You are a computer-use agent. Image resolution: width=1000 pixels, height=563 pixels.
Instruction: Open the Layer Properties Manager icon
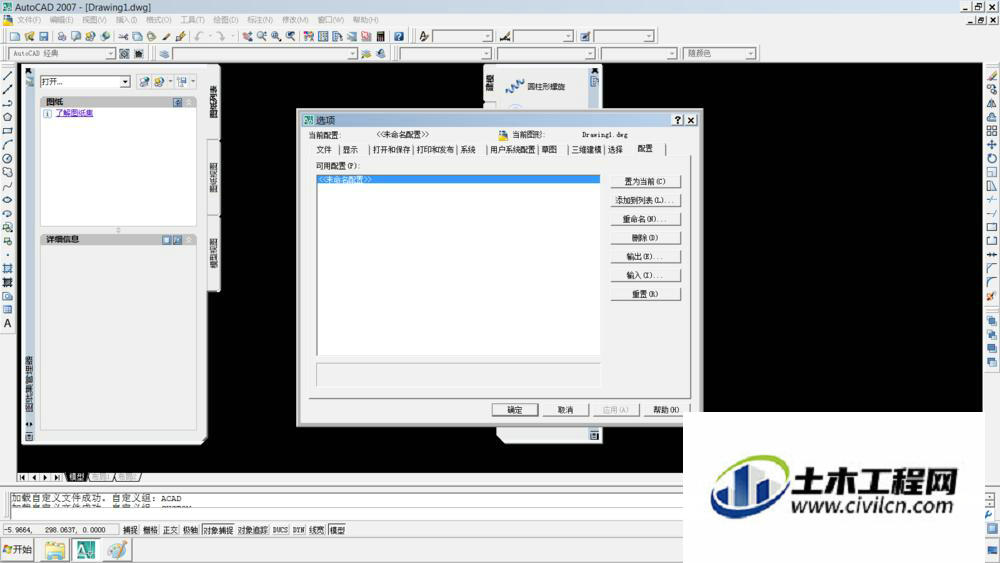165,54
